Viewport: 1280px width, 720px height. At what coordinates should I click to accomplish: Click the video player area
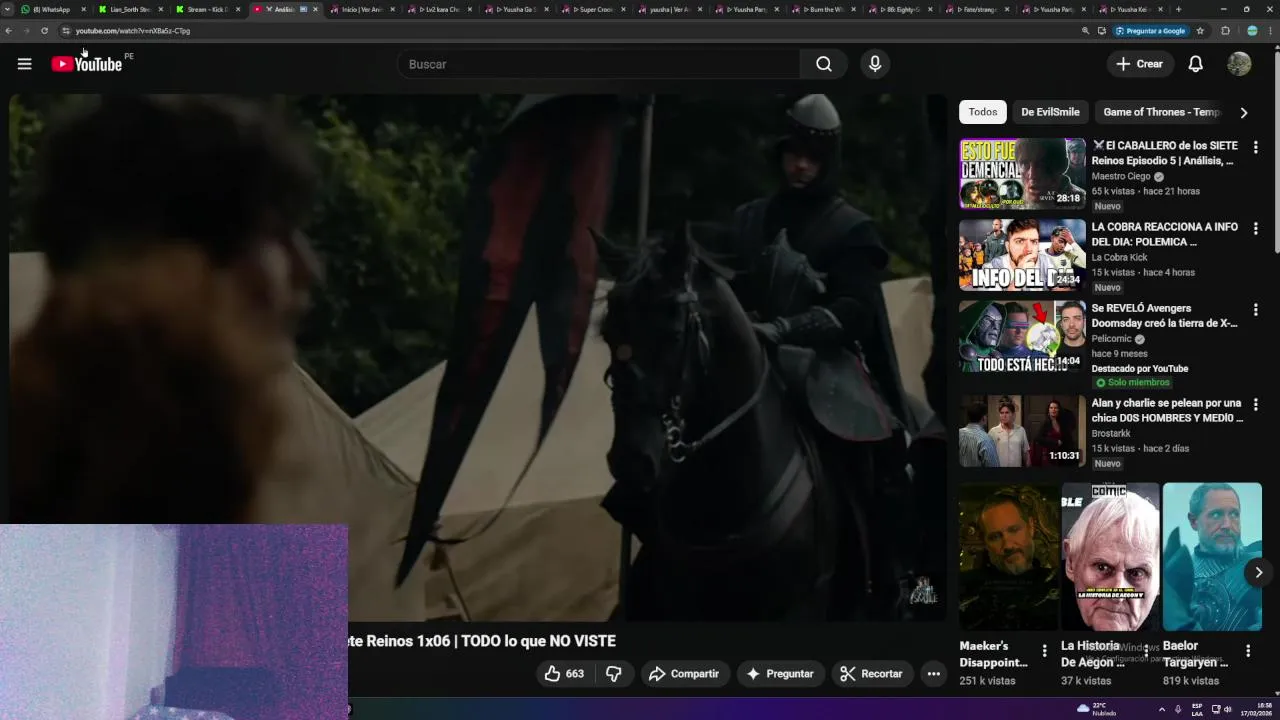(478, 358)
